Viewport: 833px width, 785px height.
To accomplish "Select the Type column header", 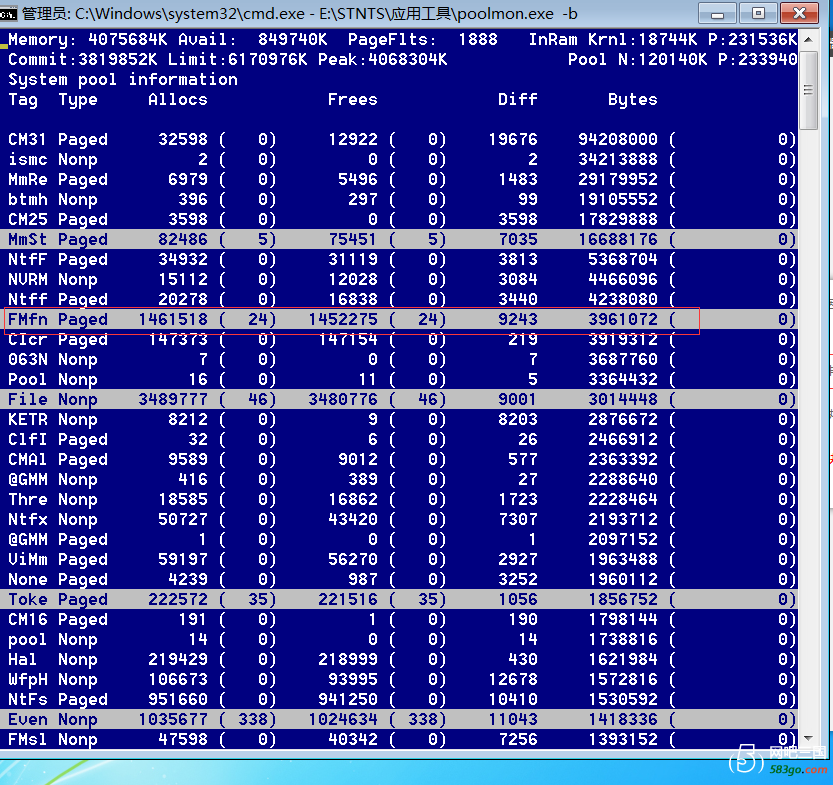I will [78, 100].
